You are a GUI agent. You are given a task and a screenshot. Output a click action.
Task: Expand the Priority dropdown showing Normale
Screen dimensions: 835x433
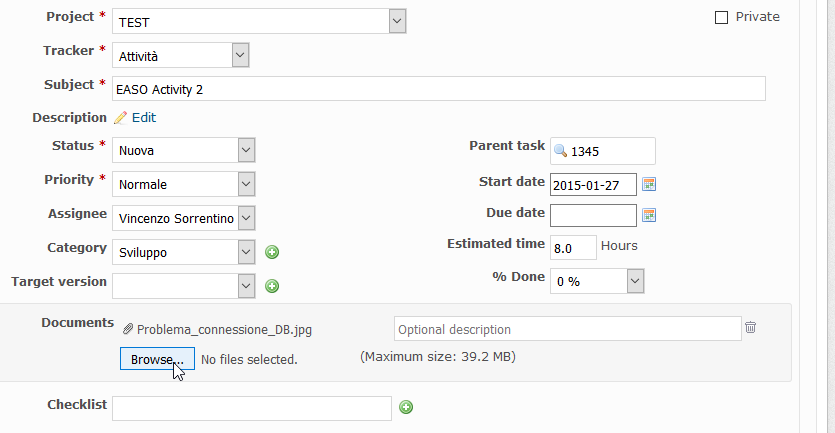coord(184,184)
